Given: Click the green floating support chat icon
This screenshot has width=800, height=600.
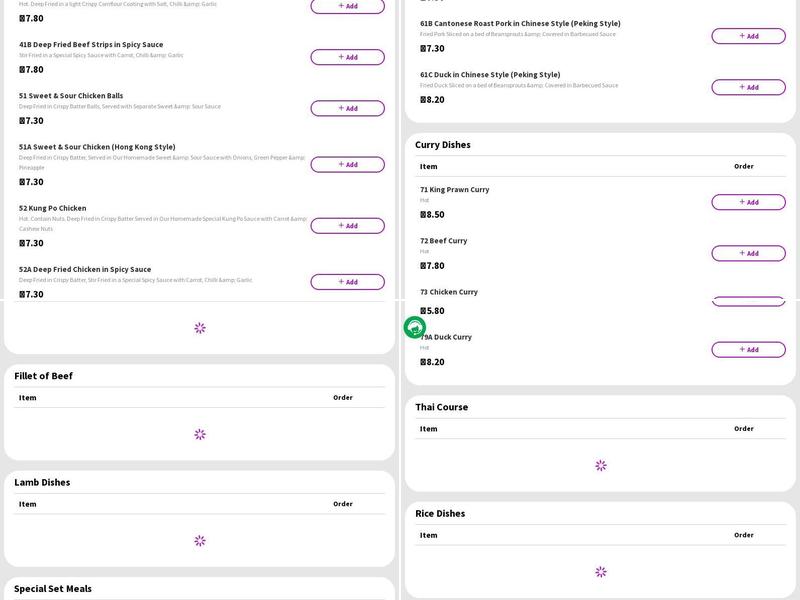Looking at the screenshot, I should [x=414, y=327].
